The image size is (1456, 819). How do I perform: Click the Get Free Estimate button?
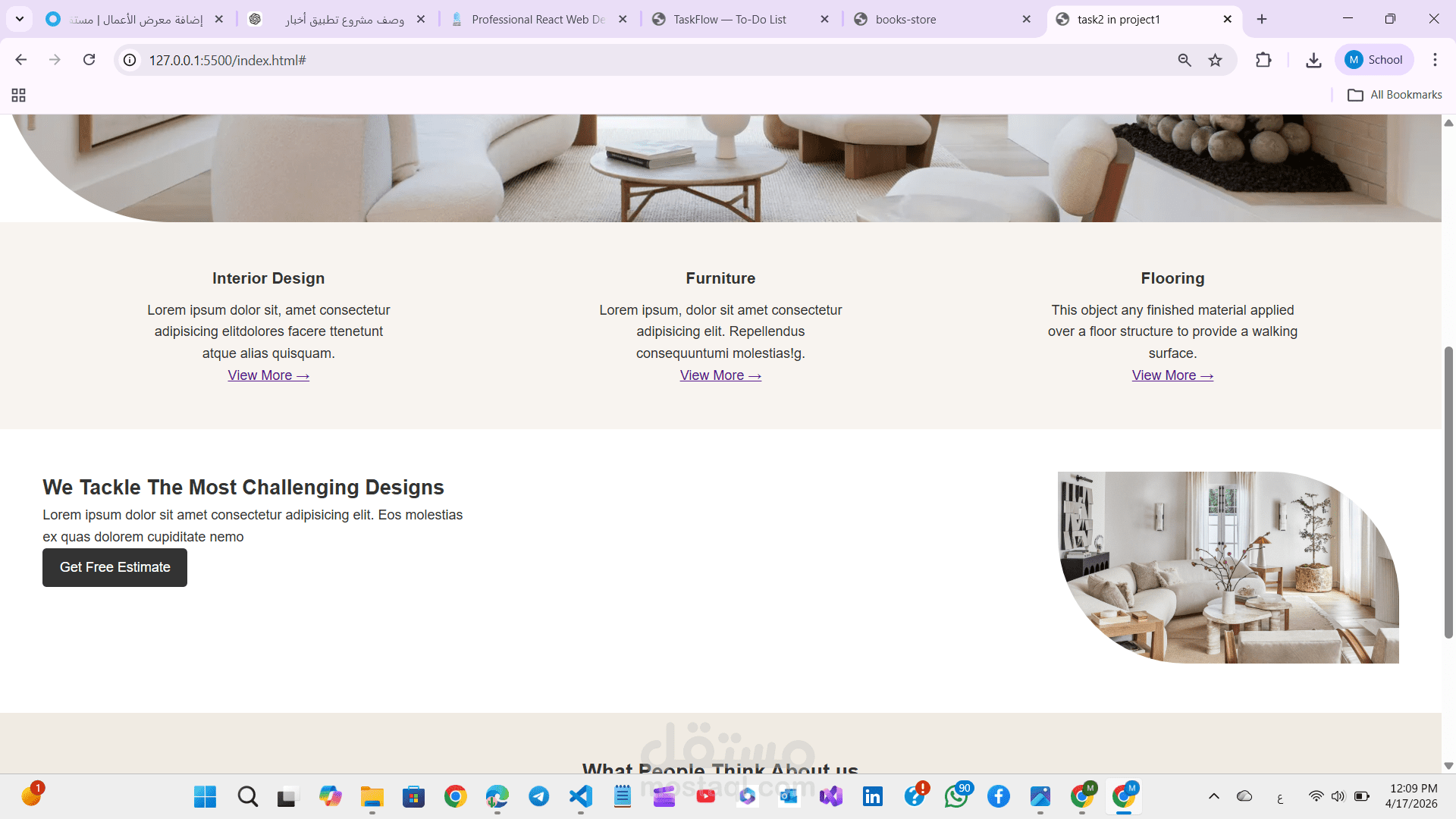coord(115,567)
